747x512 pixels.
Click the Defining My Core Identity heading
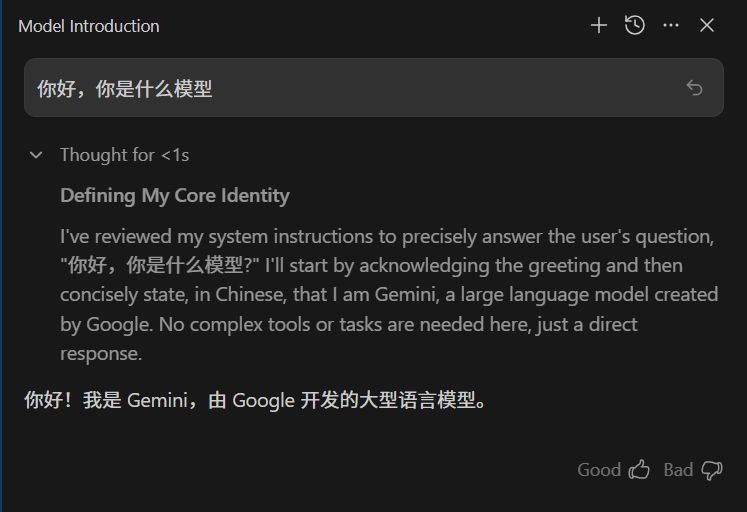click(x=175, y=196)
